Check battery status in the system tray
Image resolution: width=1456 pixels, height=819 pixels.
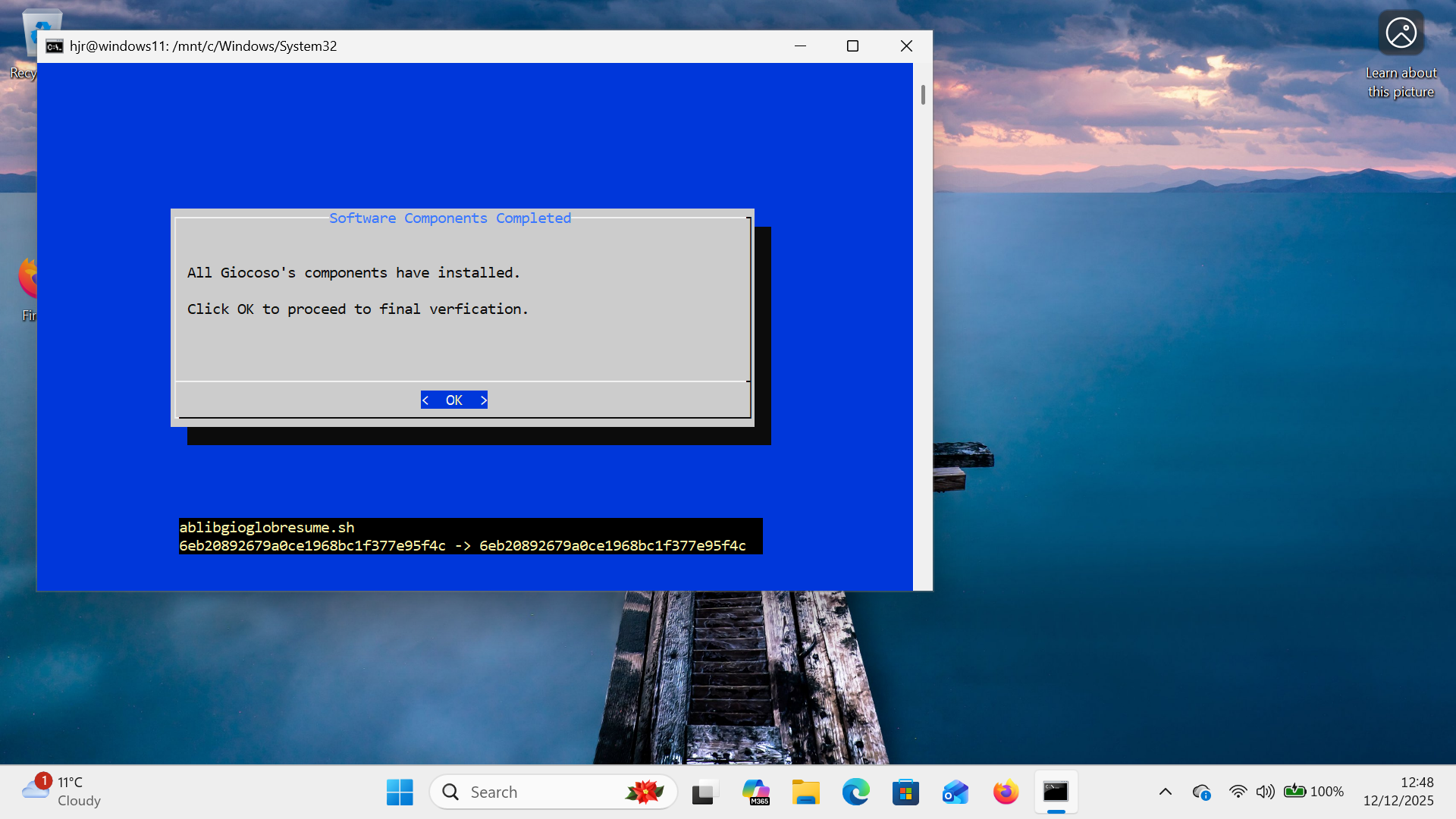tap(1297, 792)
